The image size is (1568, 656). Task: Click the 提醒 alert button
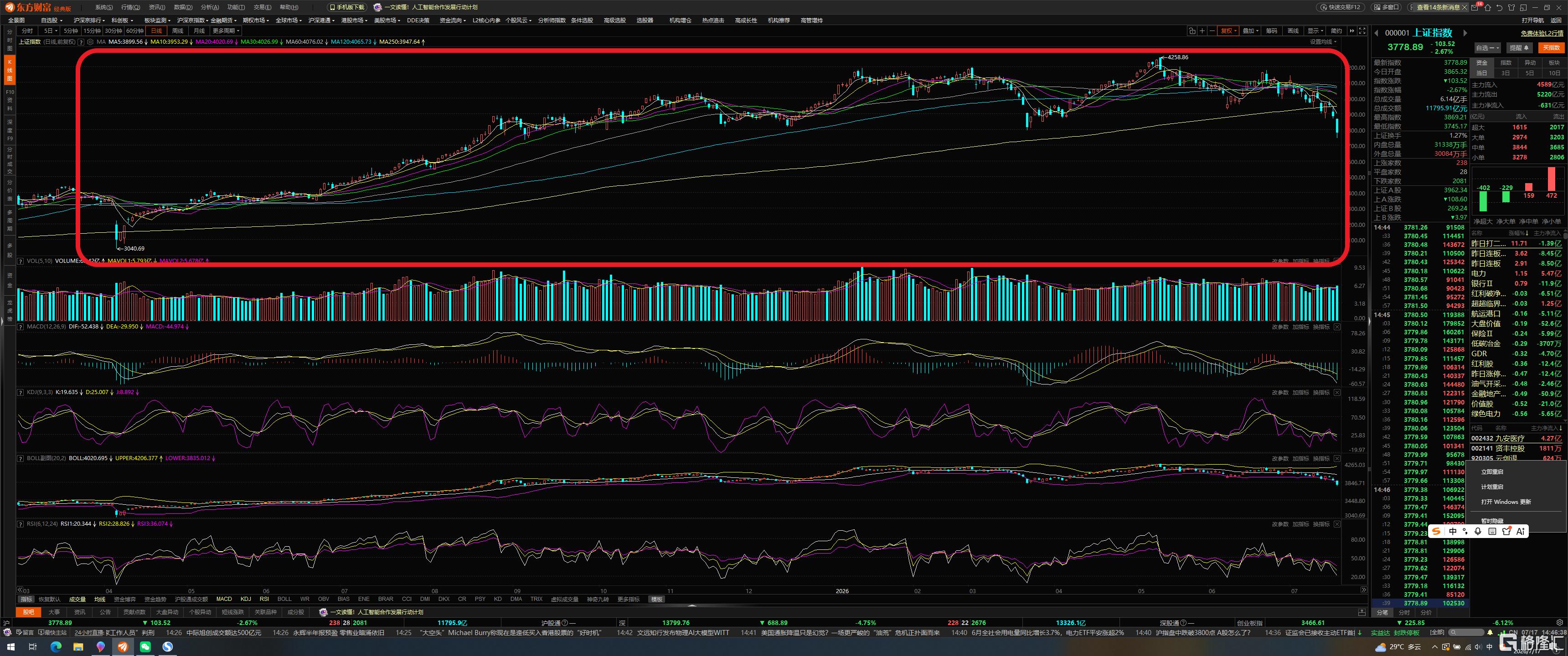1519,47
